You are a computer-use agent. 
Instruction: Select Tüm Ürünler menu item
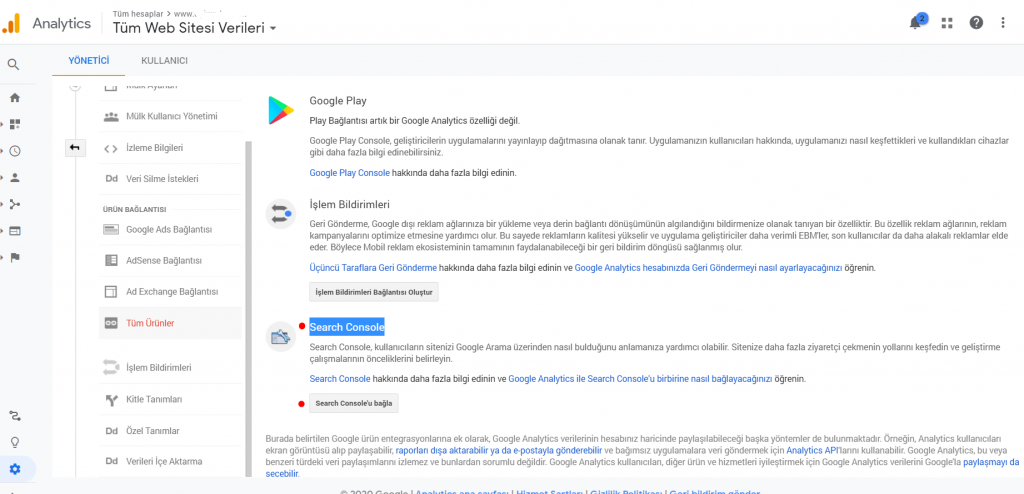170,323
